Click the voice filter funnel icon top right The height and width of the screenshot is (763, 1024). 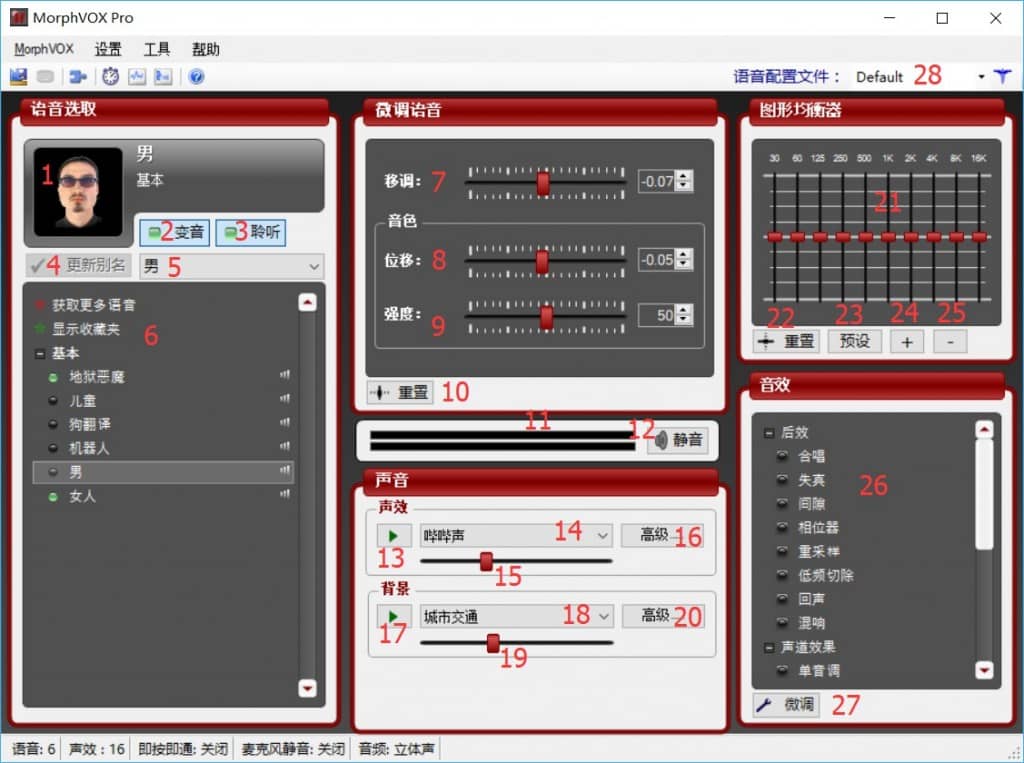[x=1003, y=75]
